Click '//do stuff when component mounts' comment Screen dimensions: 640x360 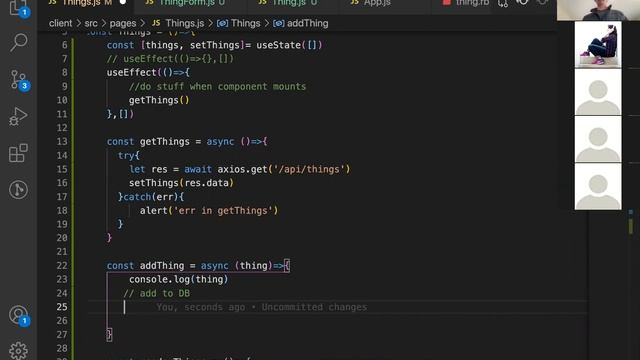click(x=217, y=87)
